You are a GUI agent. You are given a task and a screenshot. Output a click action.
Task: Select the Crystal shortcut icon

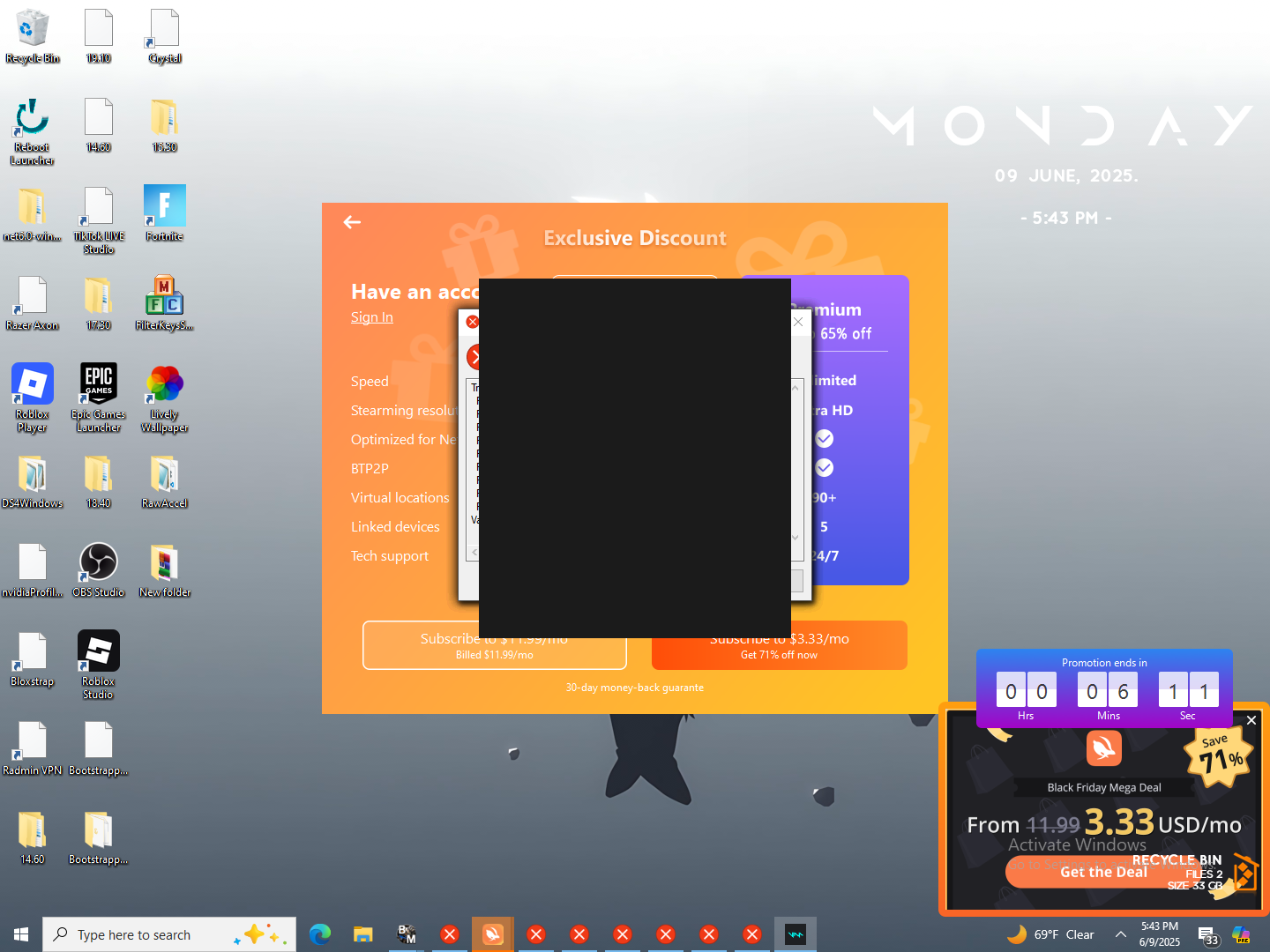(x=165, y=37)
